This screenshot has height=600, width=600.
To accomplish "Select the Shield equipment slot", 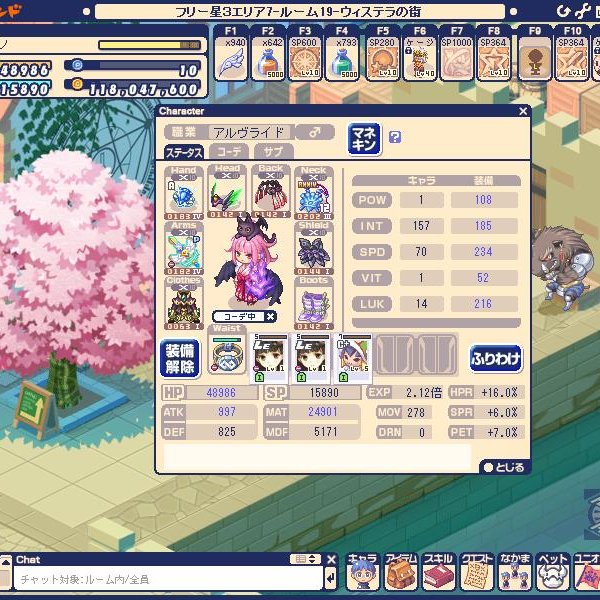I will click(x=314, y=248).
